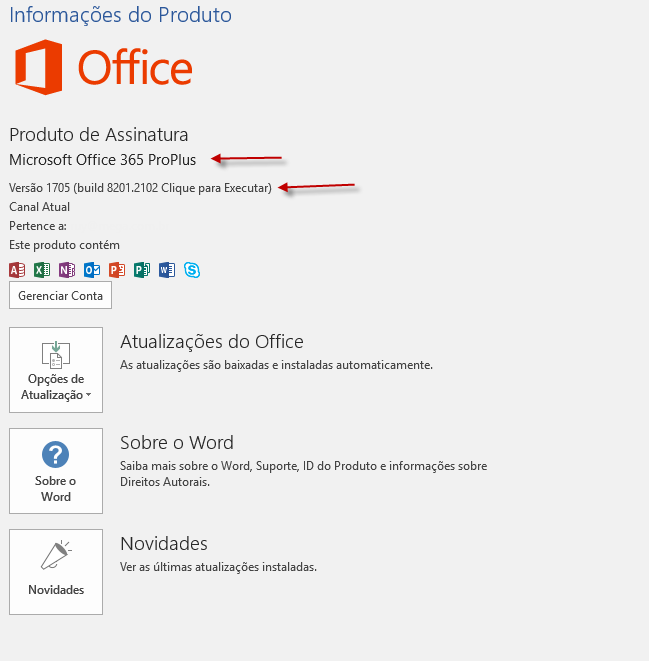Open Gerenciar Conta
Viewport: 649px width, 661px height.
tap(60, 296)
